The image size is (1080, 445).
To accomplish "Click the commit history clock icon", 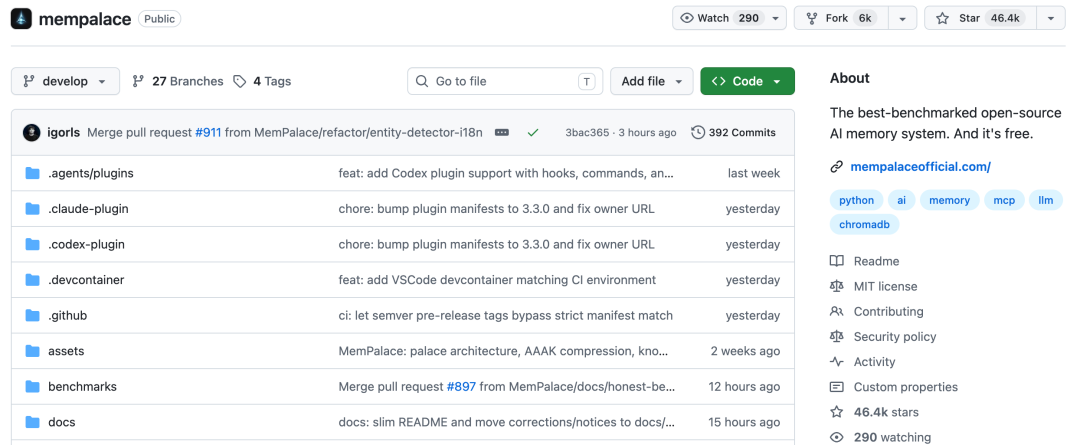I will tap(698, 132).
